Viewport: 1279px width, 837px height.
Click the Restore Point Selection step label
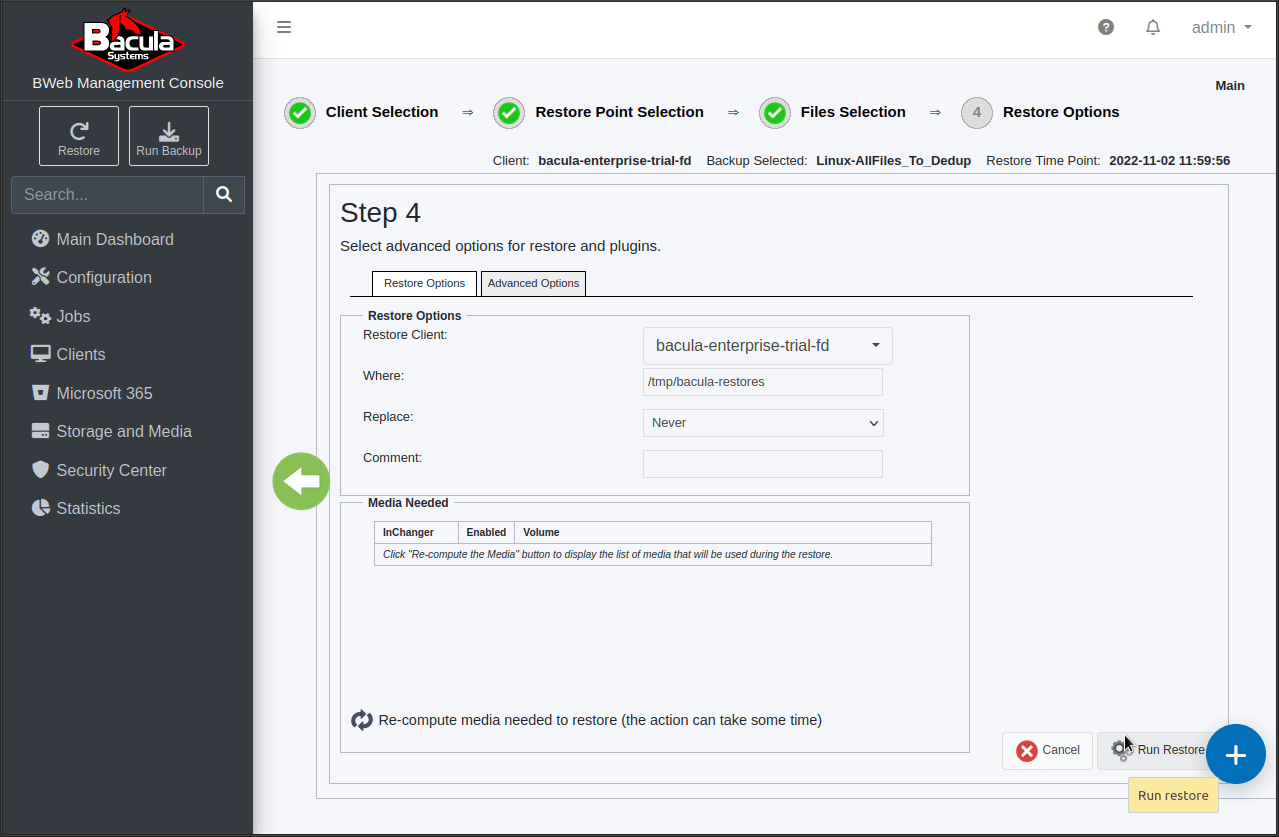620,112
